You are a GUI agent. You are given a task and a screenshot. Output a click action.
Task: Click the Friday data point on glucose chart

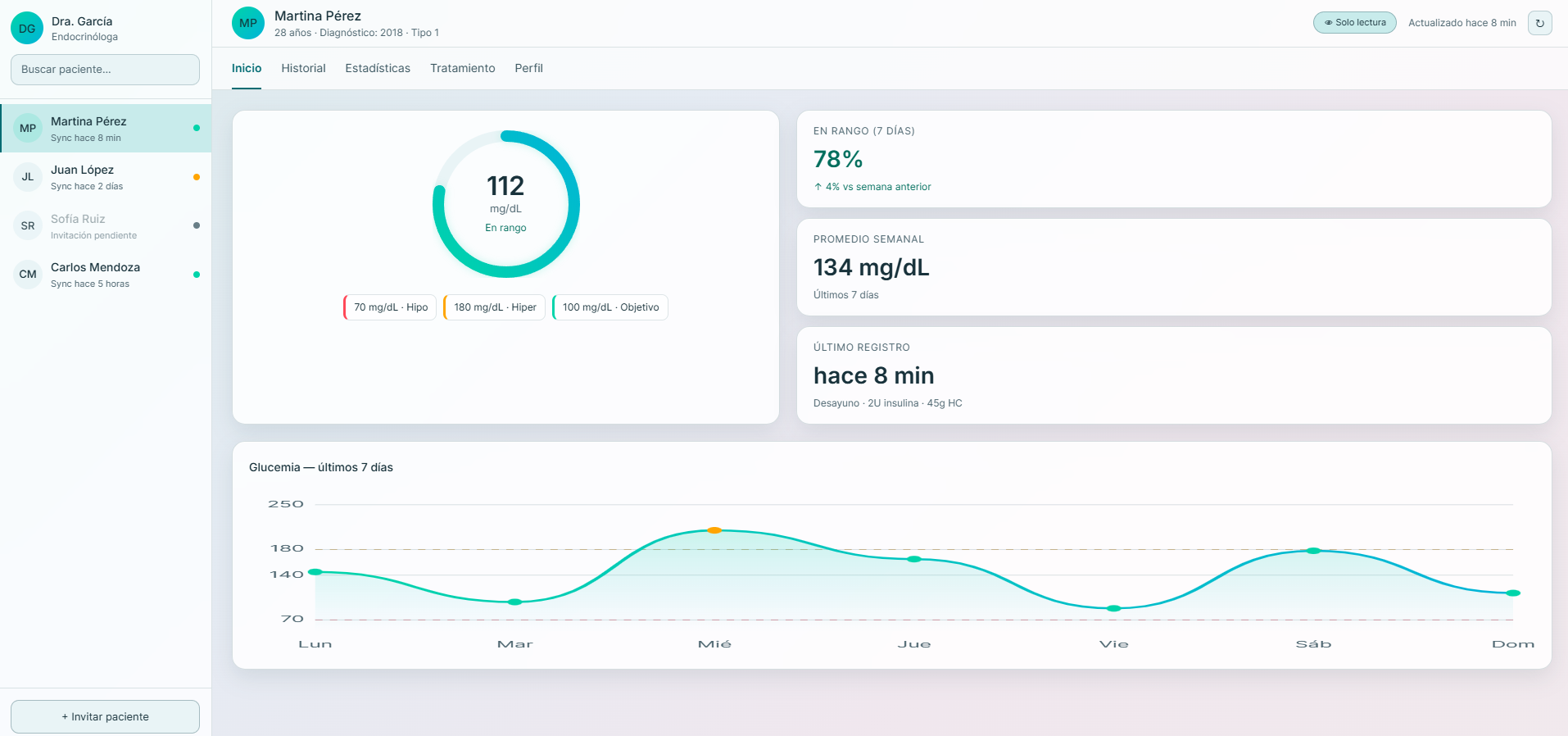click(1113, 608)
